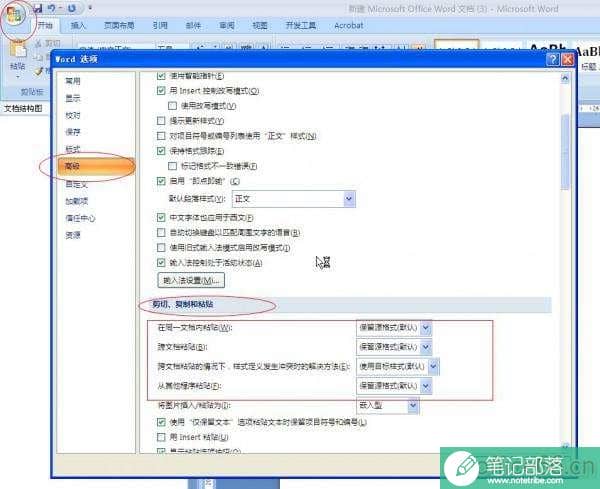Screen dimensions: 600x489
Task: Open the 在同一文档内粘贴 dropdown
Action: coord(394,328)
